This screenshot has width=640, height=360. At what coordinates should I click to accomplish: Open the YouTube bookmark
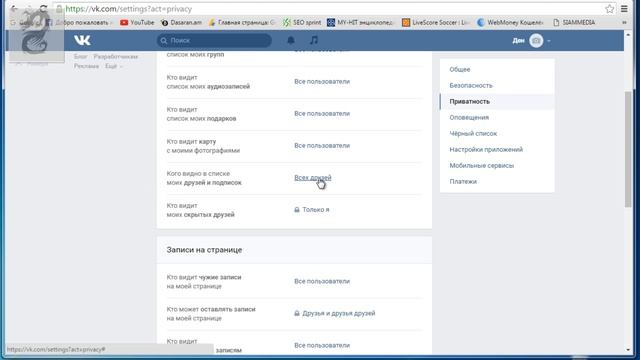(x=137, y=22)
